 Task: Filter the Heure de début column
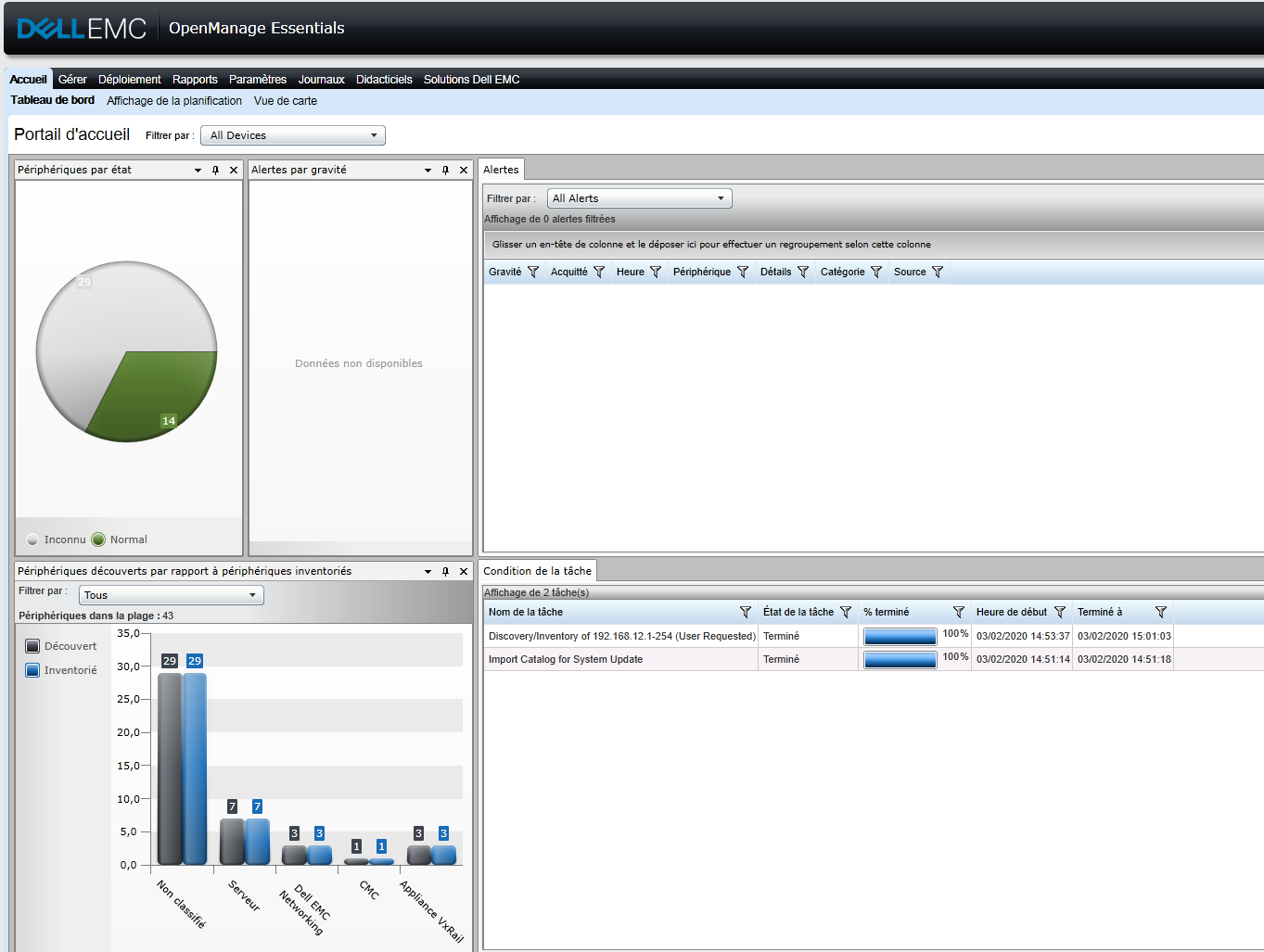pyautogui.click(x=1060, y=612)
